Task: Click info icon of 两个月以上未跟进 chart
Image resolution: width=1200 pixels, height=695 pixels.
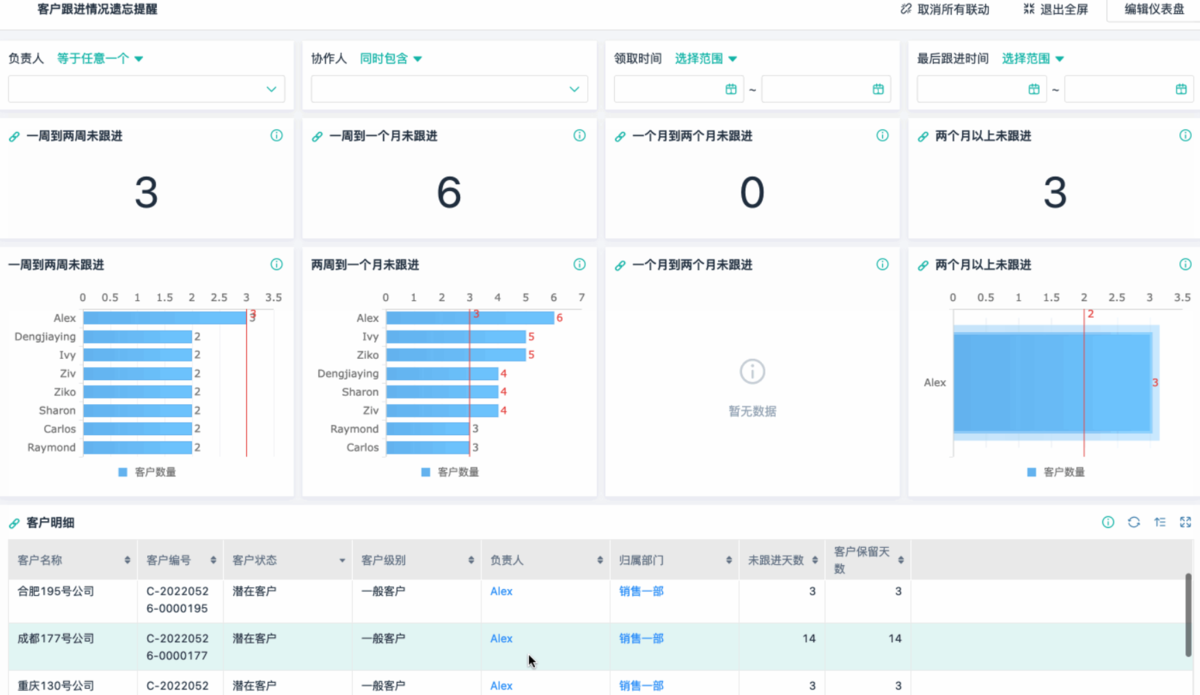Action: point(1185,265)
